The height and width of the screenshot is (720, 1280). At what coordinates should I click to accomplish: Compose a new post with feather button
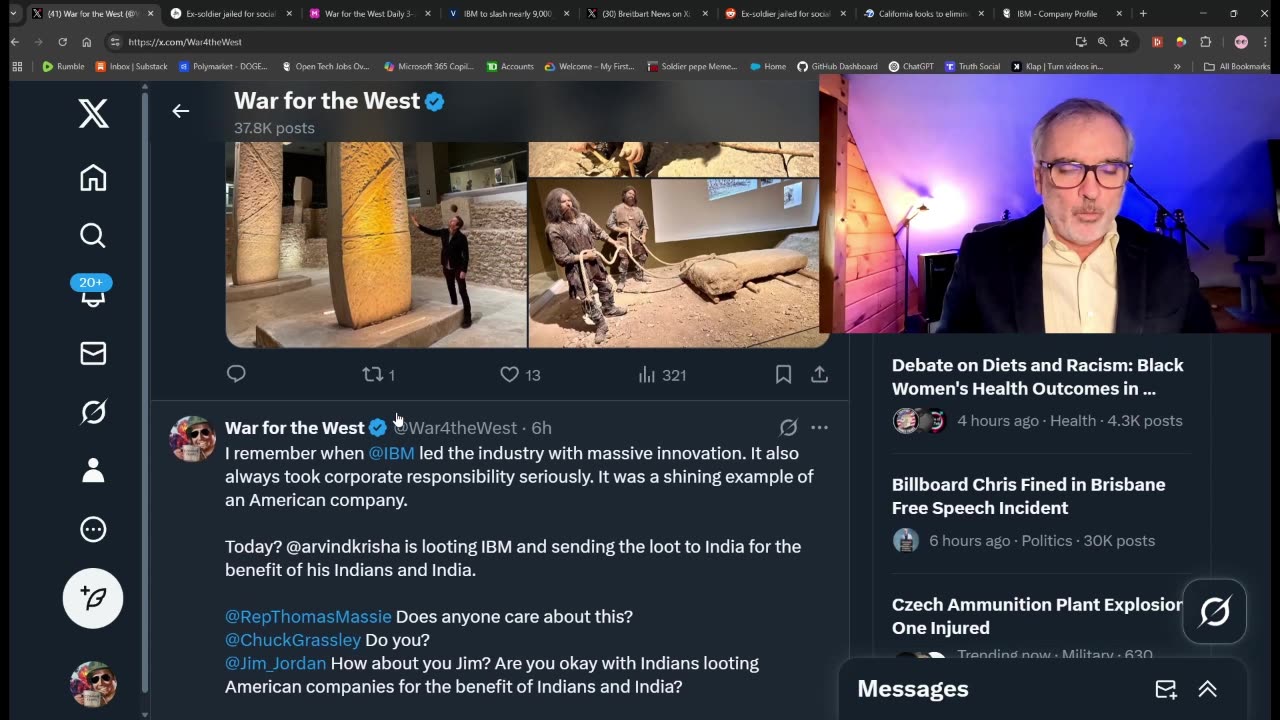pyautogui.click(x=93, y=598)
